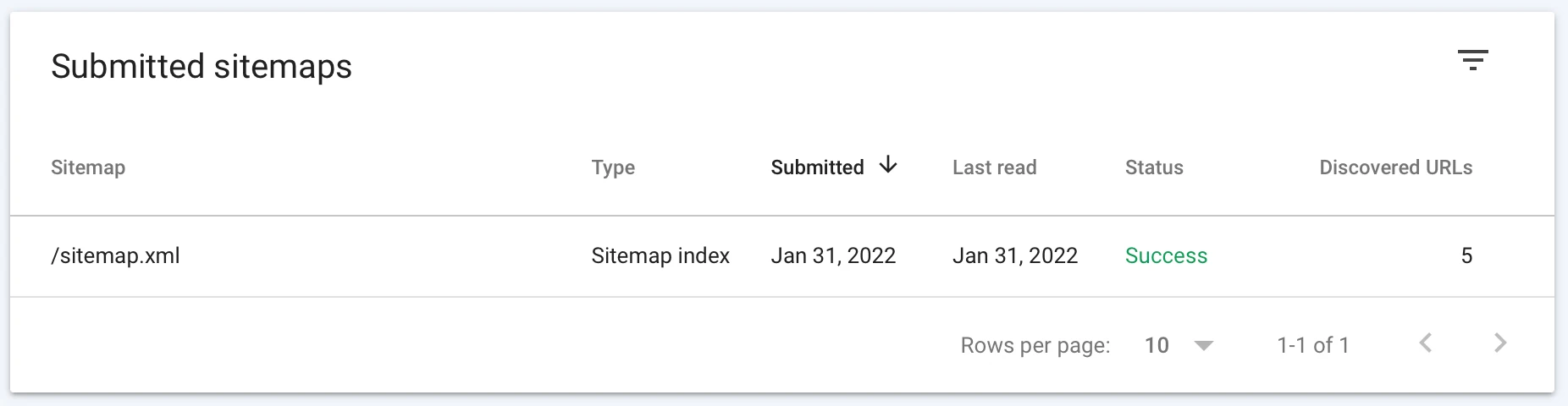
Task: Click the rows per page value 10
Action: 1157,345
